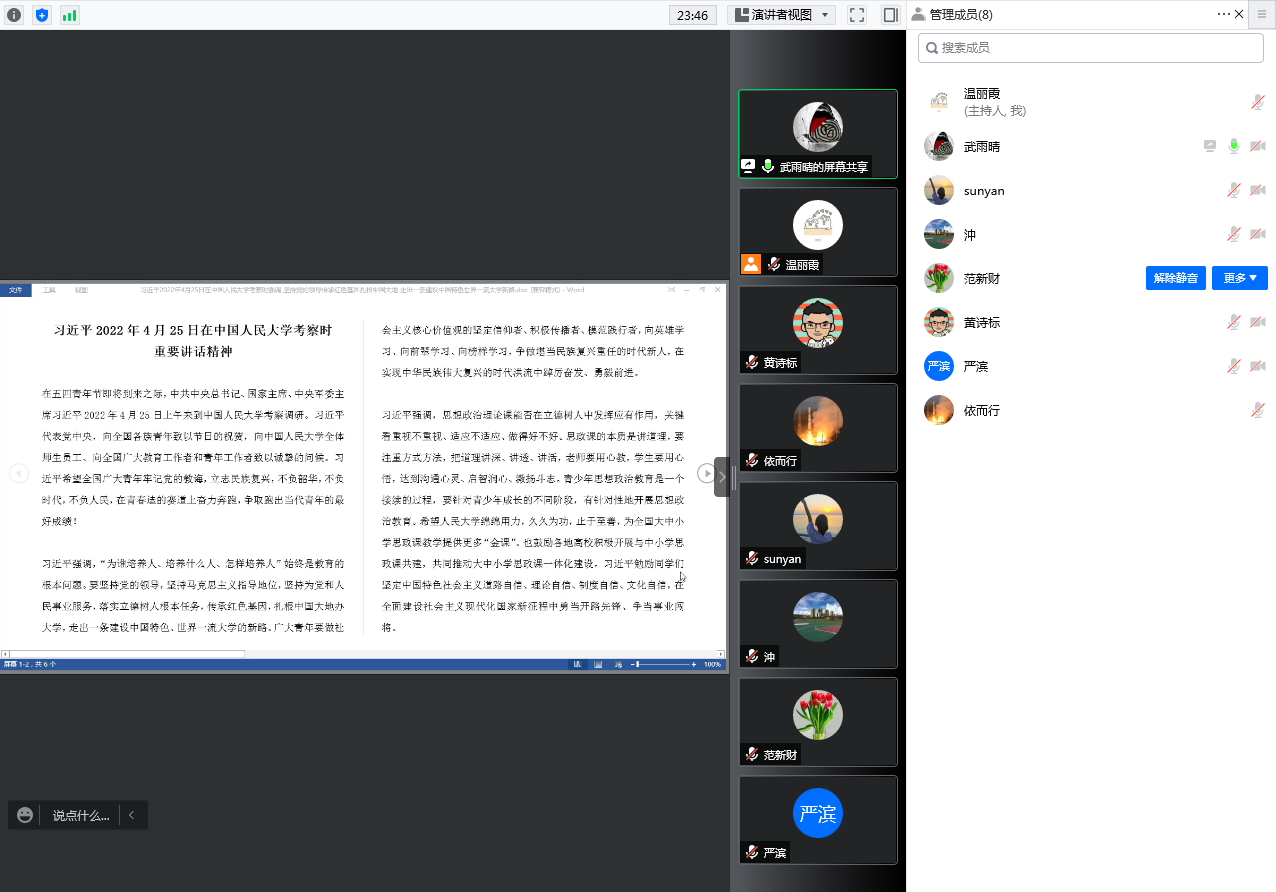
Task: Open the emoji picker in the chat bar
Action: pos(24,815)
